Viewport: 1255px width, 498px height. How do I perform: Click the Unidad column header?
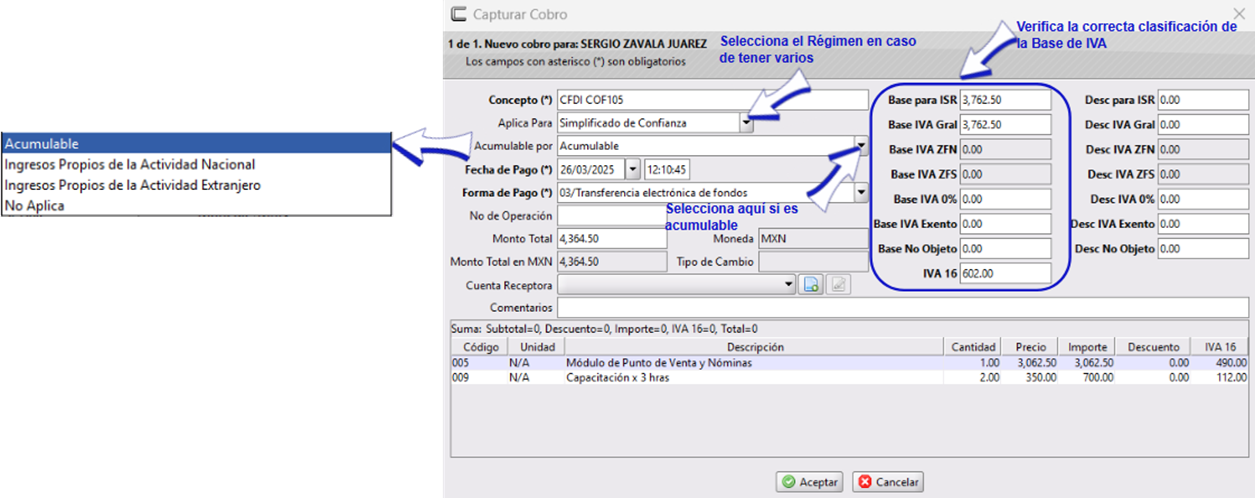click(537, 347)
